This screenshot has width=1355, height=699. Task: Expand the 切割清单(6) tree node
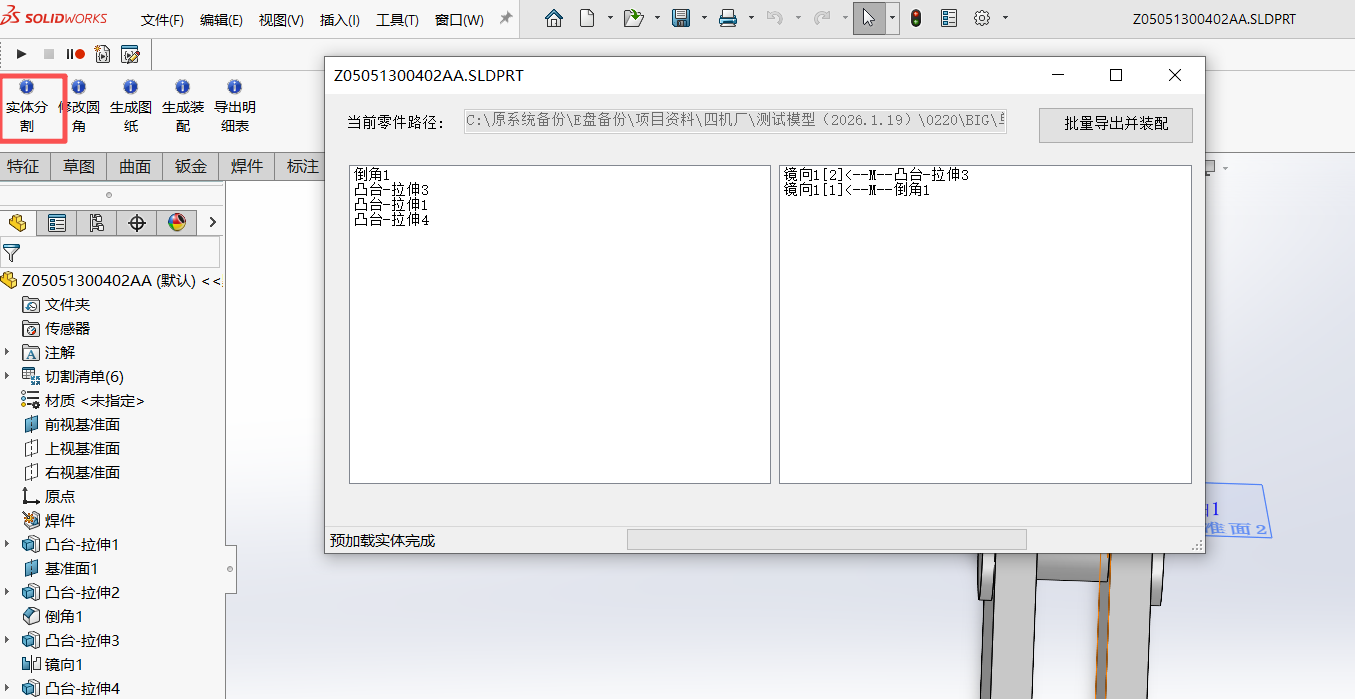[7, 376]
